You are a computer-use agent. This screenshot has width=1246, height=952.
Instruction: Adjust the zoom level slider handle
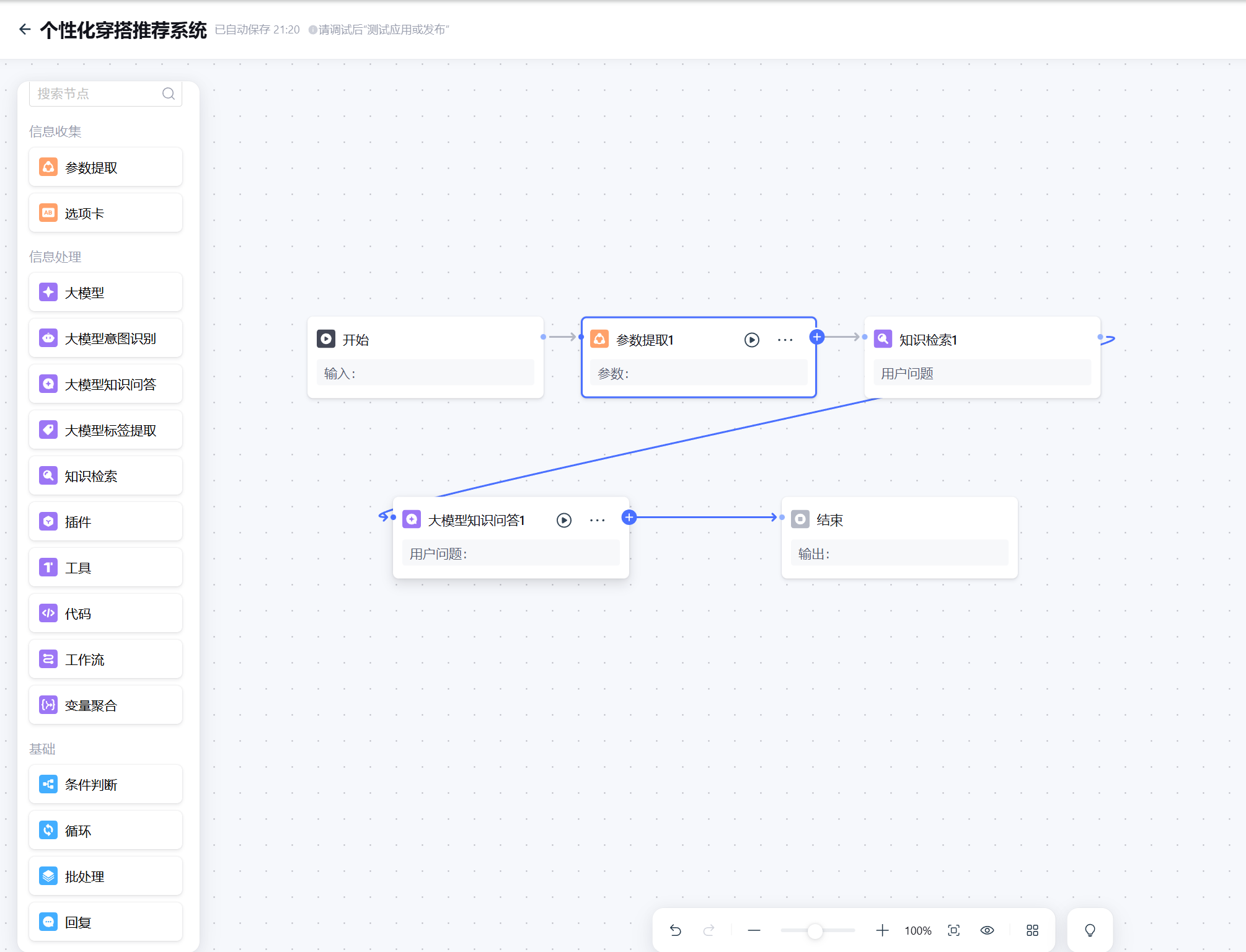coord(815,930)
